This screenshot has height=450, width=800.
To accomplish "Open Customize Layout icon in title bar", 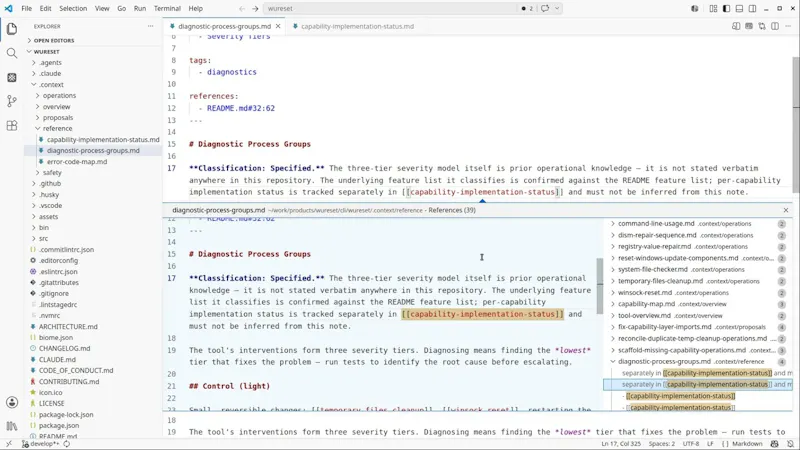I will pos(713,8).
